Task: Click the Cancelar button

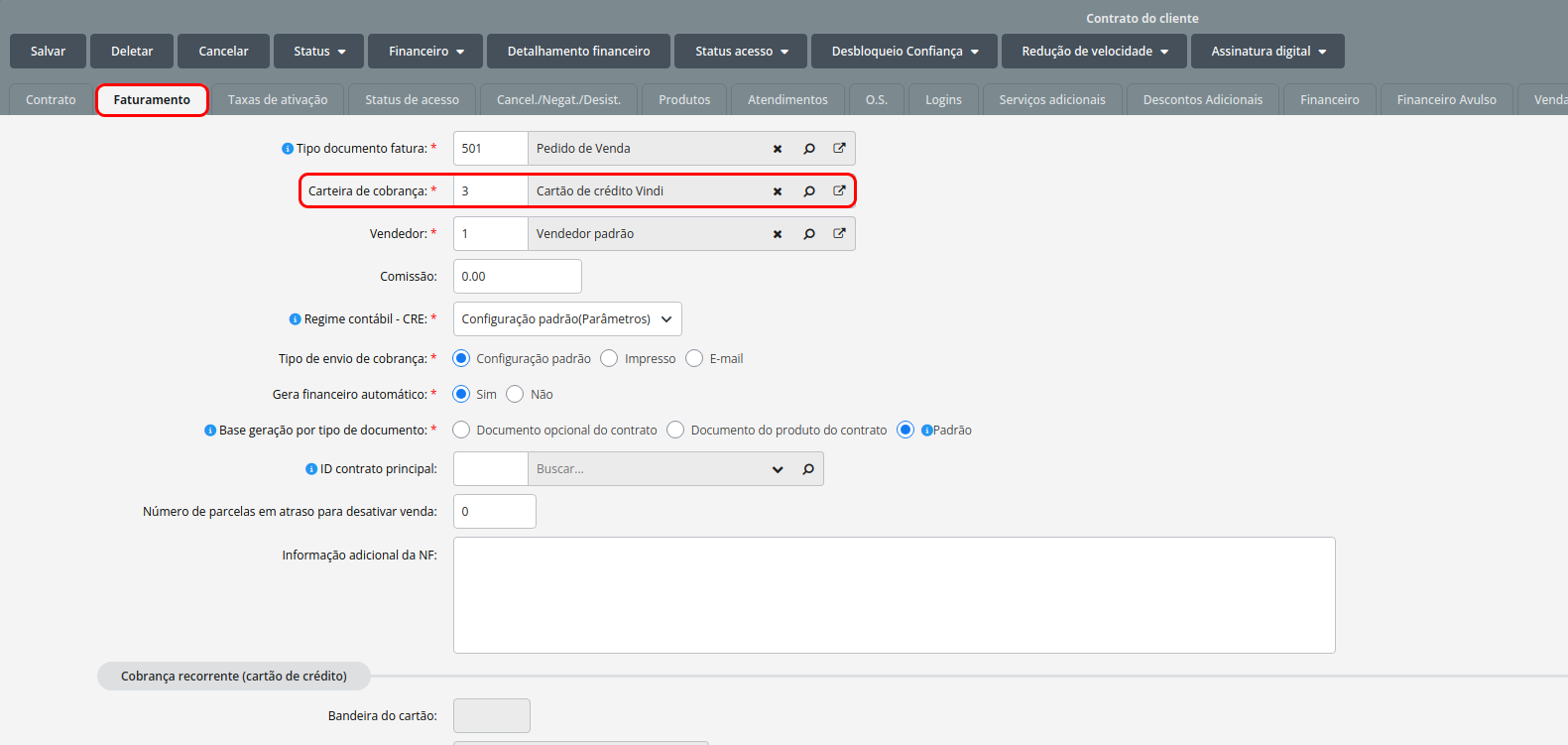Action: (223, 52)
